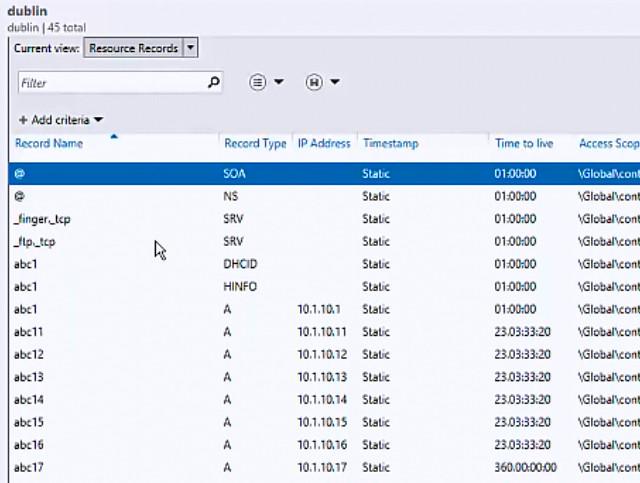The width and height of the screenshot is (640, 483).
Task: Click the dropdown arrow beside Resource Records
Action: tap(191, 48)
